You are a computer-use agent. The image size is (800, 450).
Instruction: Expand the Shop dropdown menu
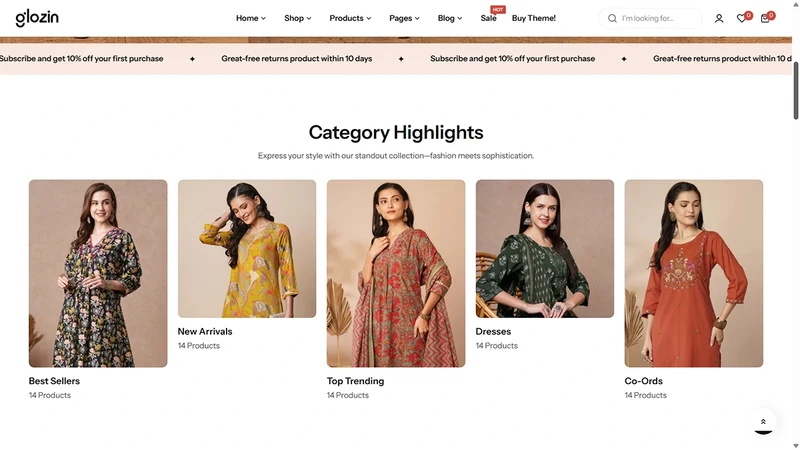pyautogui.click(x=297, y=18)
